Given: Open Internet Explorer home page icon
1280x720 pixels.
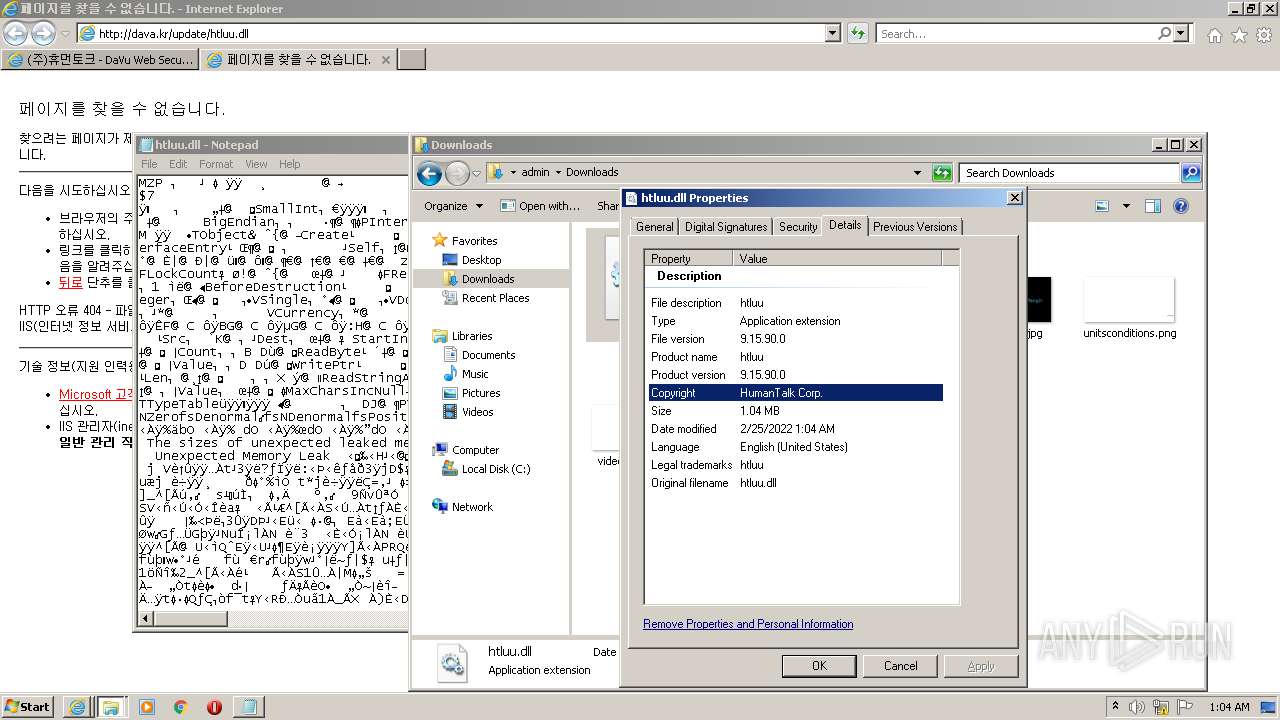Looking at the screenshot, I should tap(1214, 35).
